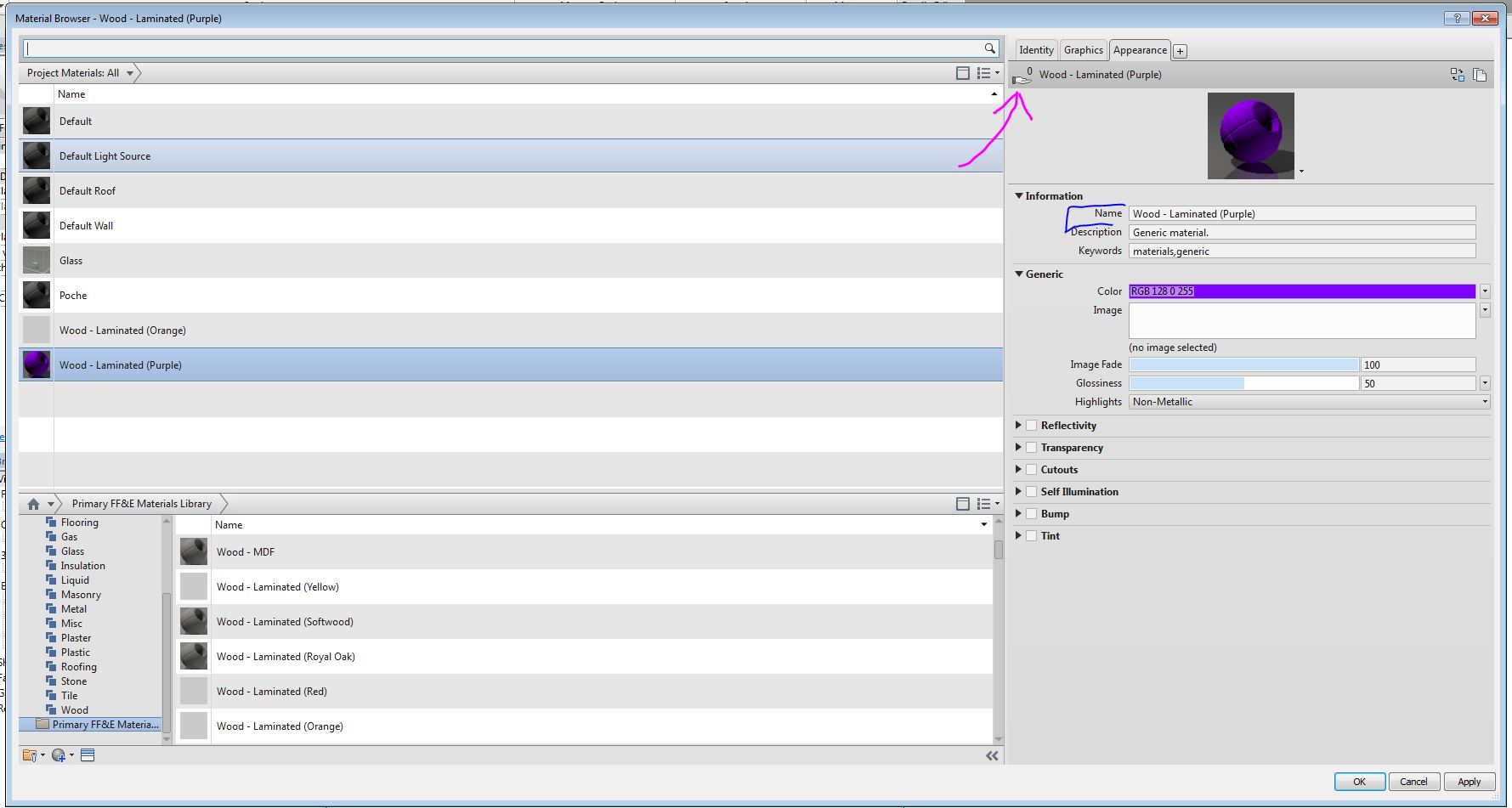Click the Replace asset icon
The width and height of the screenshot is (1512, 808).
[x=1458, y=75]
